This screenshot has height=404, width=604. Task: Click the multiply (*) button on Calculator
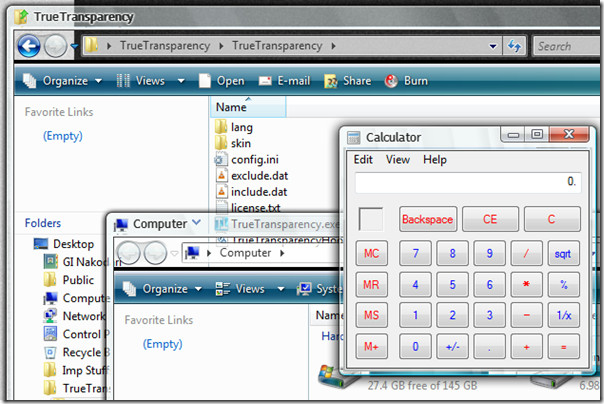[526, 285]
